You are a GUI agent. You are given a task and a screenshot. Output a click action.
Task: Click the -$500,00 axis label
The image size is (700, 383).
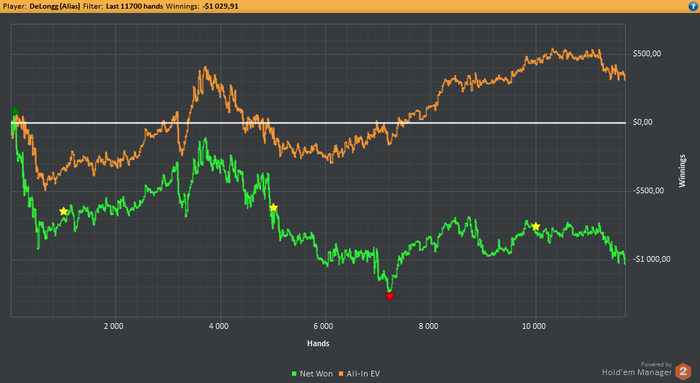tap(648, 191)
